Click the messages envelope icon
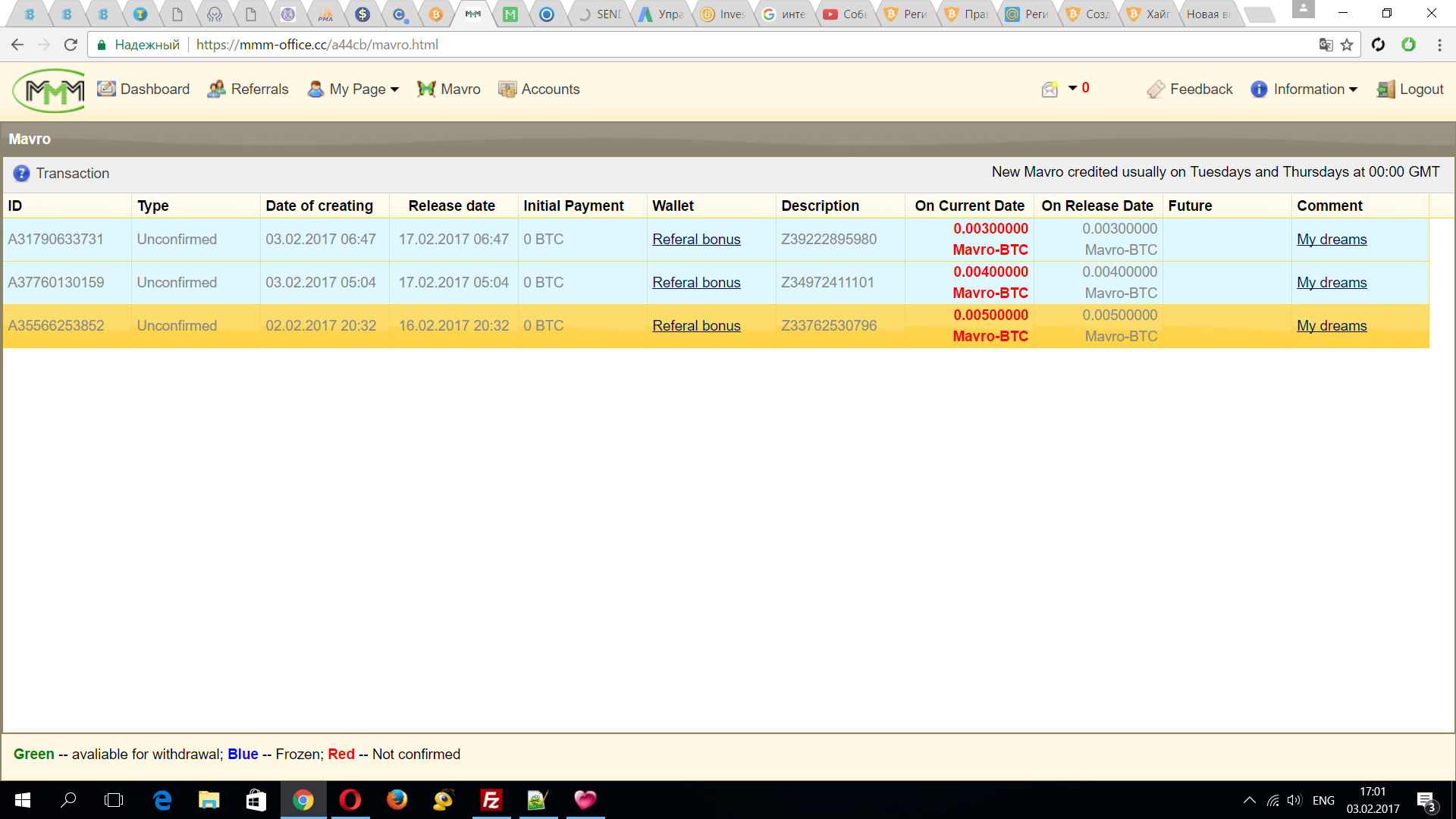This screenshot has width=1456, height=819. [x=1050, y=89]
